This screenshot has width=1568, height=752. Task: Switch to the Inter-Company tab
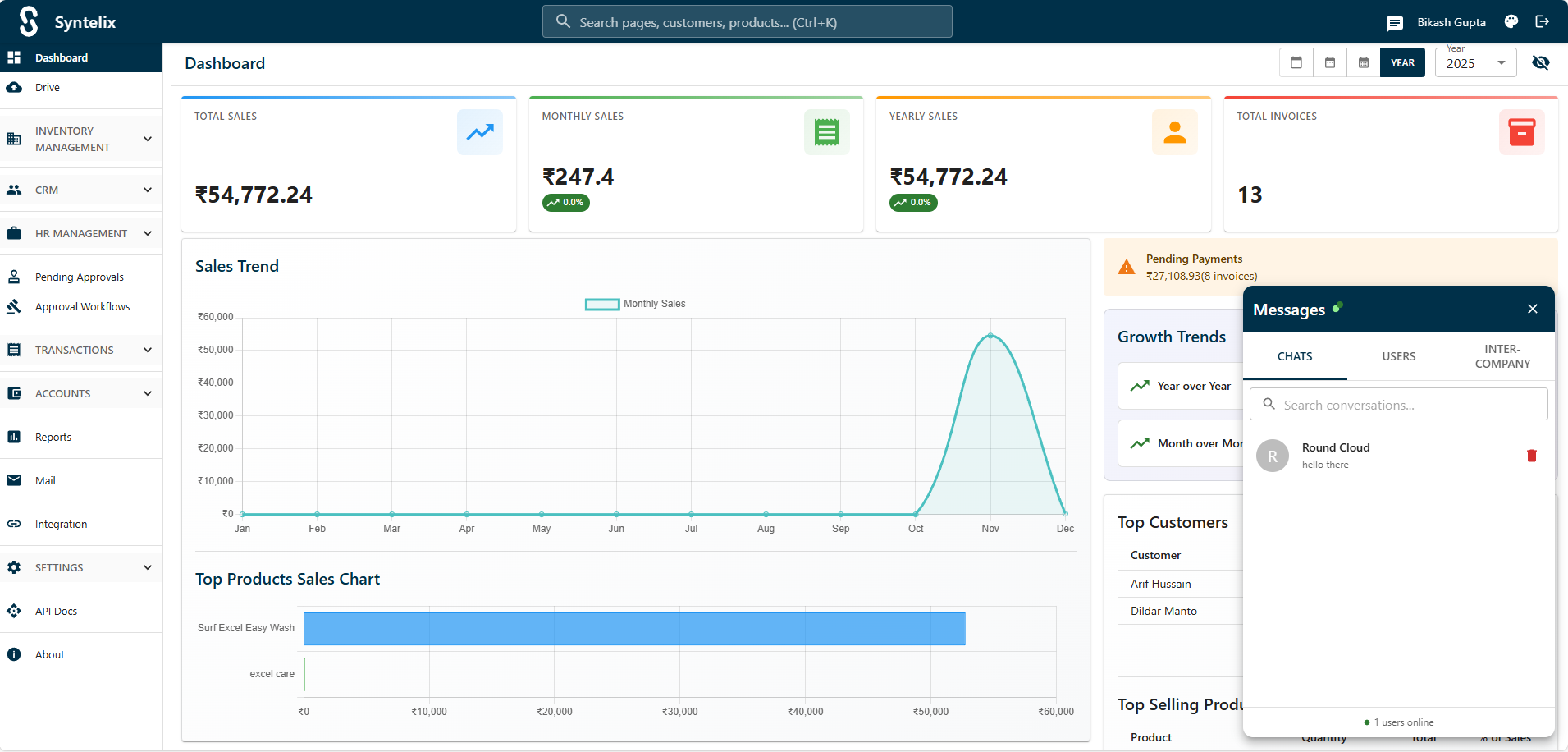coord(1502,356)
